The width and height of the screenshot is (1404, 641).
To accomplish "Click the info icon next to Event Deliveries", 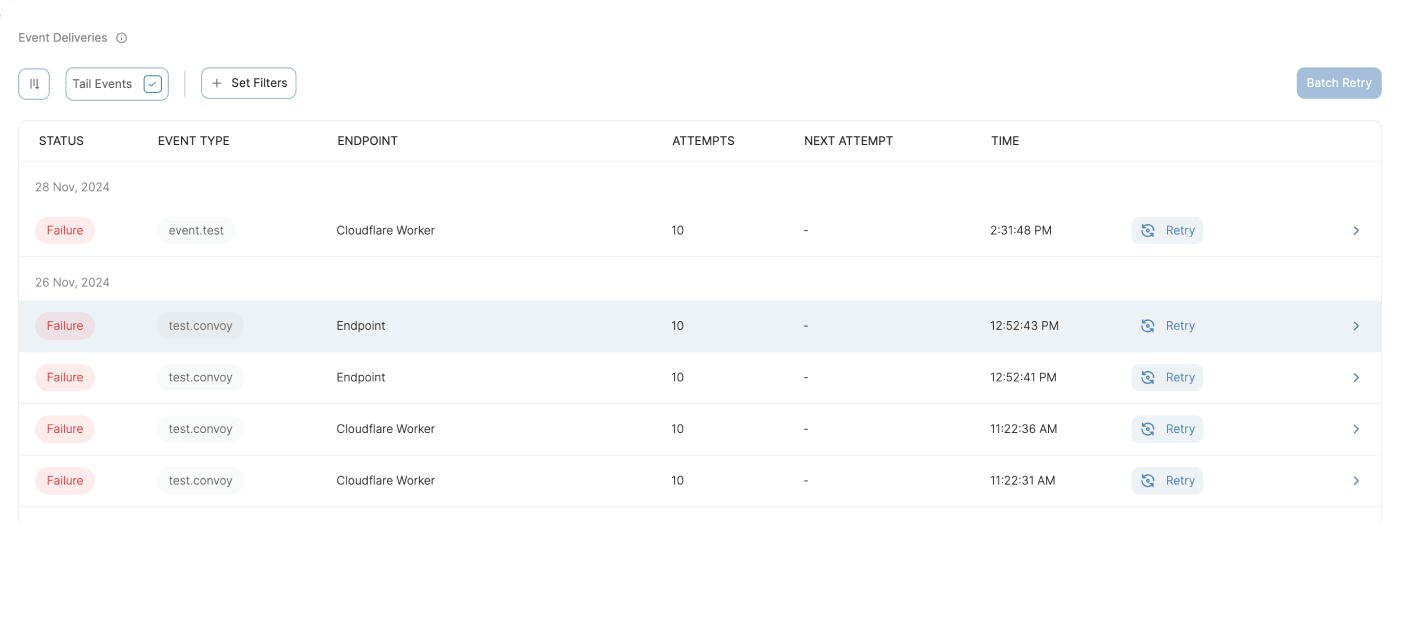I will click(x=122, y=38).
